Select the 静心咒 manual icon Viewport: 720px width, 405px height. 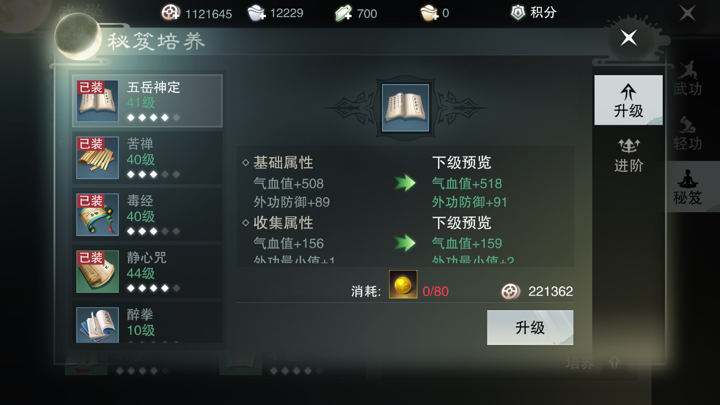pos(97,271)
